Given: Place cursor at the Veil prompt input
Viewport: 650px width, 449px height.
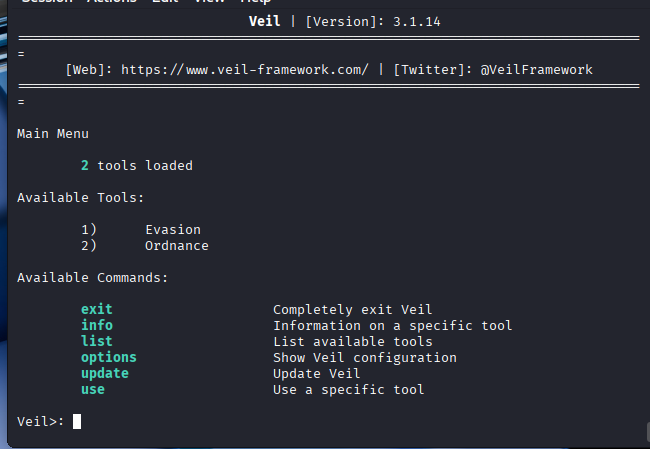Looking at the screenshot, I should coord(77,422).
